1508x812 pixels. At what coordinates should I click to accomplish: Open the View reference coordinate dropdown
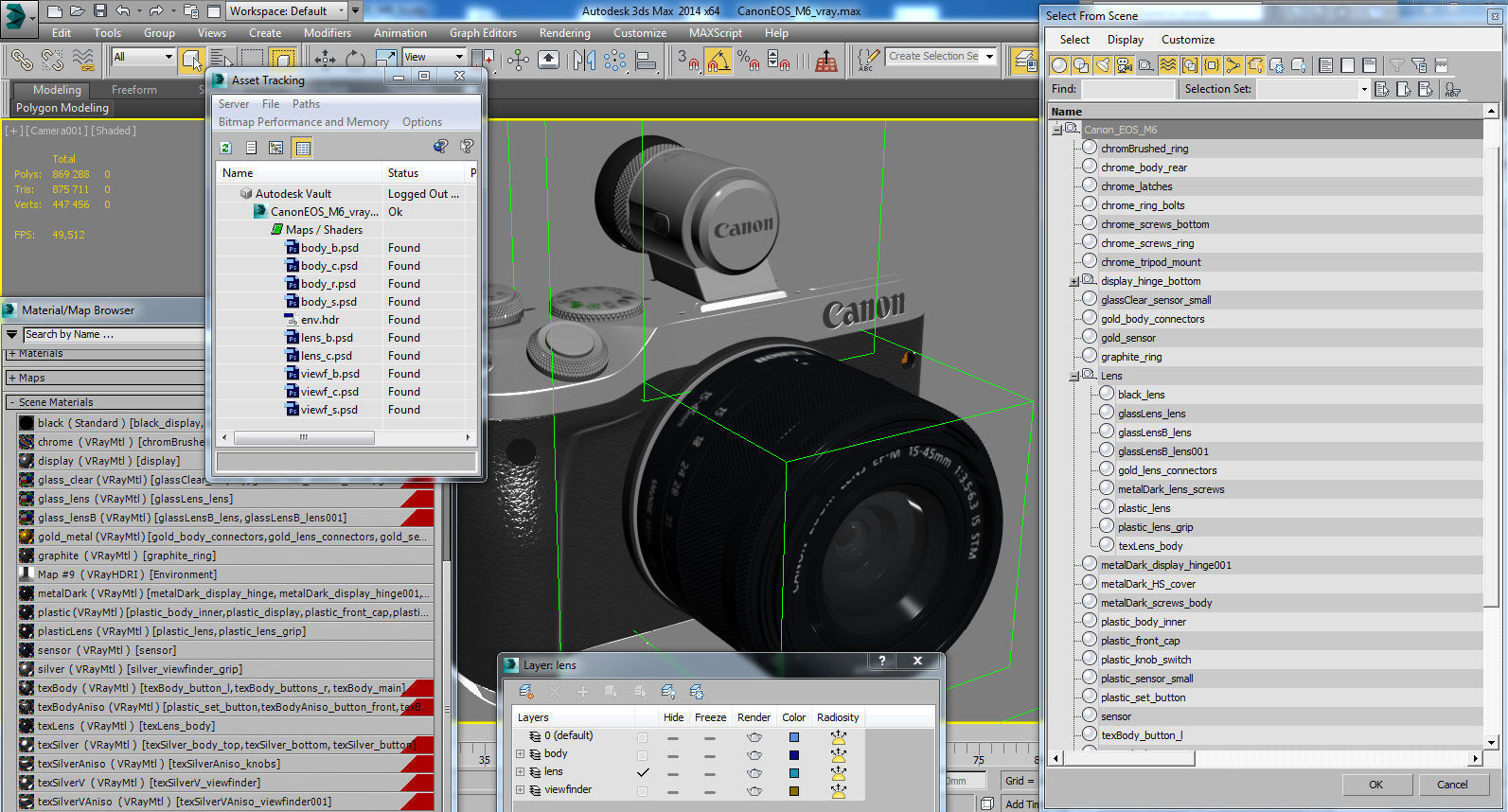point(460,57)
